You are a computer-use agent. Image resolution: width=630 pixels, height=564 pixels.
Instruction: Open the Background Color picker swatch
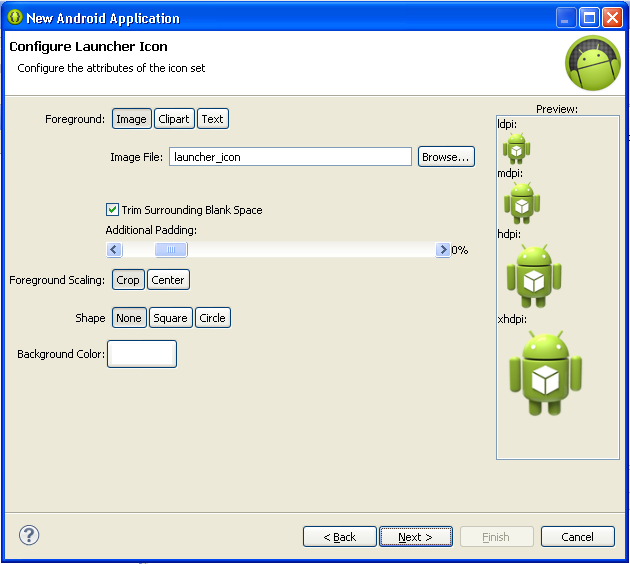coord(142,354)
